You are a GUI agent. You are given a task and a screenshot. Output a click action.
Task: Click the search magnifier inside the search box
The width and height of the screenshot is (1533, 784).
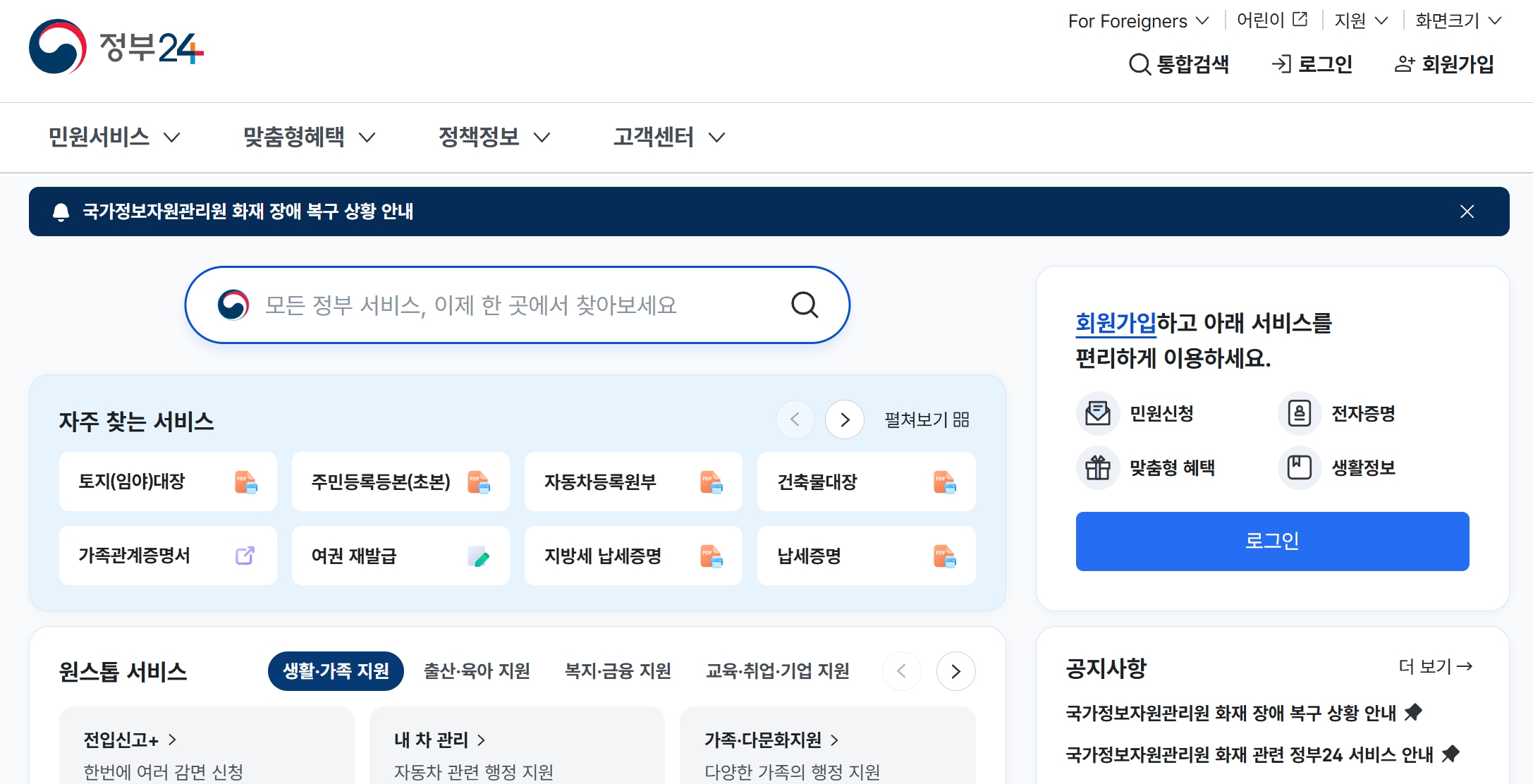coord(804,305)
